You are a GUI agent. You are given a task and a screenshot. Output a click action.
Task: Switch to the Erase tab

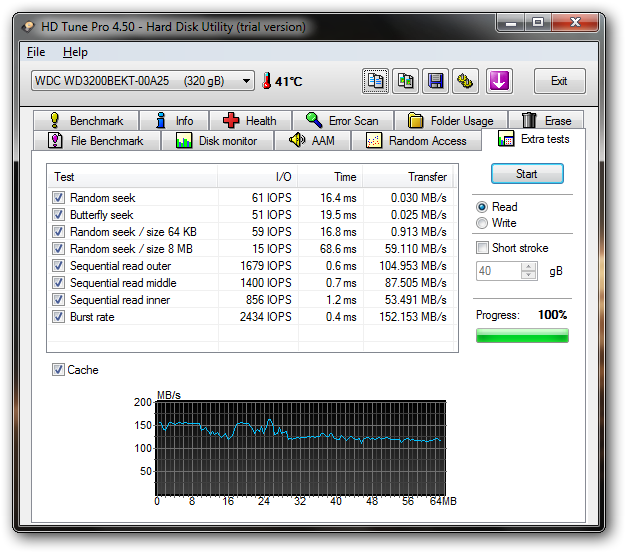(x=547, y=121)
